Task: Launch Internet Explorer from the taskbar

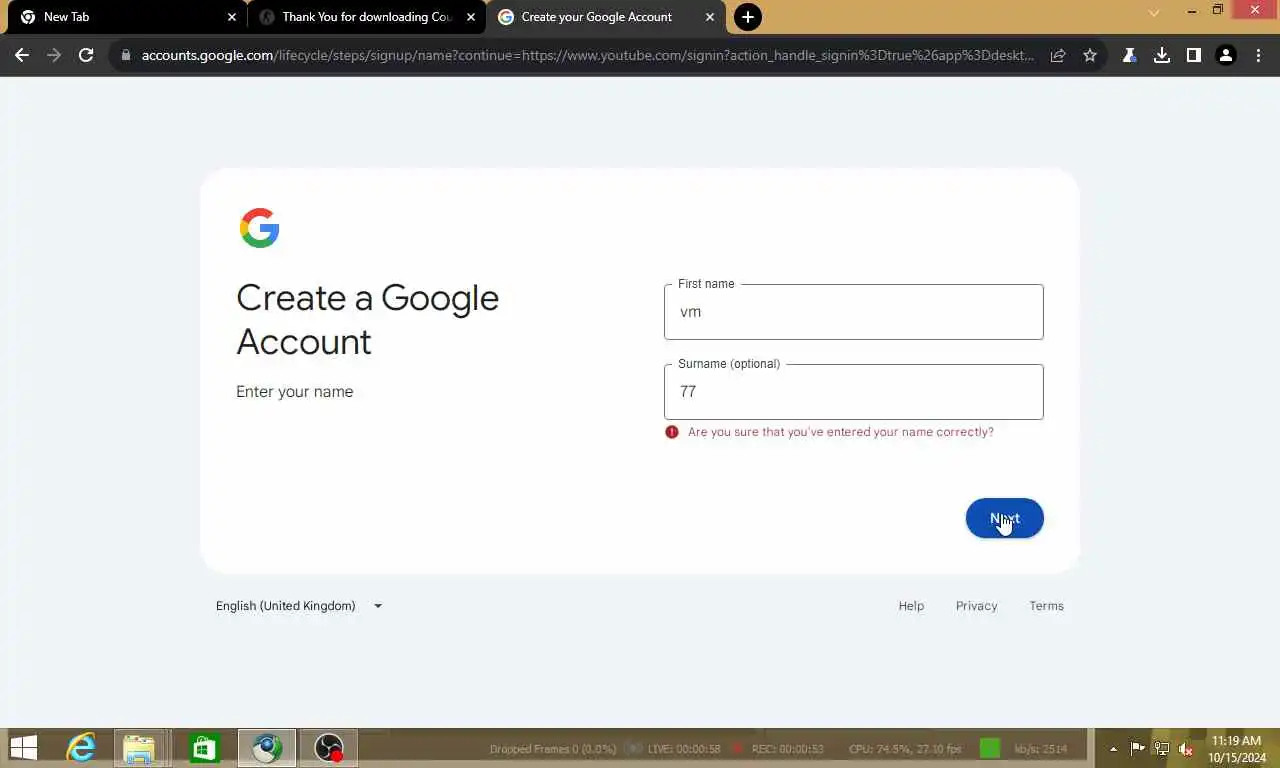Action: pos(81,748)
